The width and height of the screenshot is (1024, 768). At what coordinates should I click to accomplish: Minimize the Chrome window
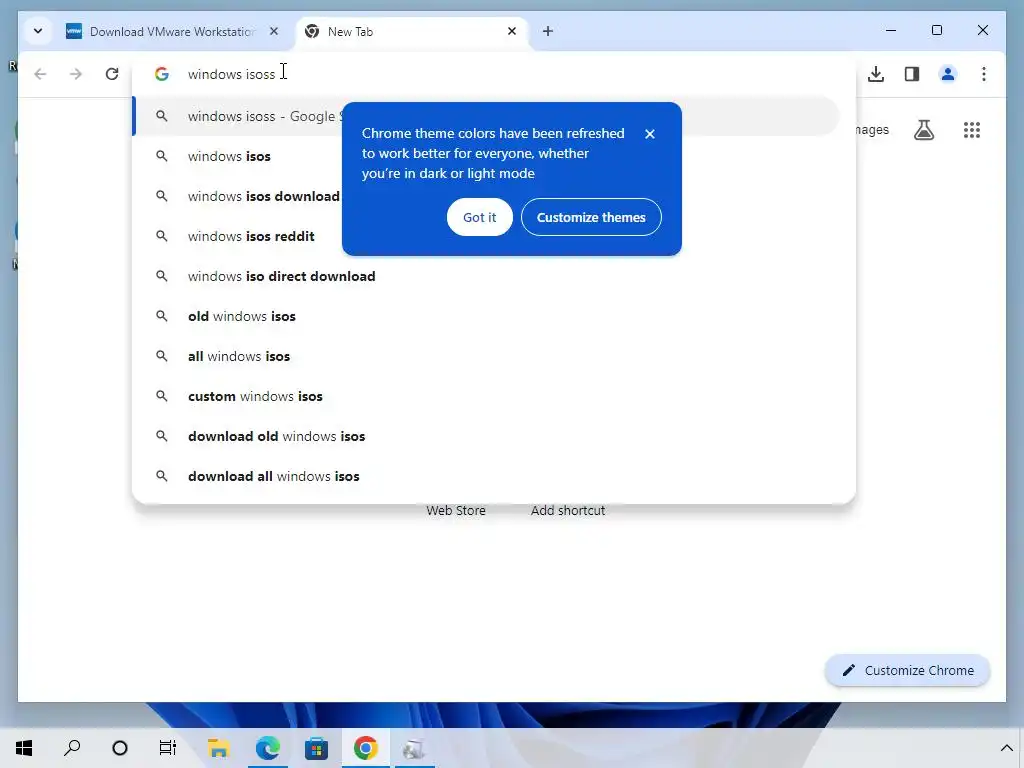tap(891, 30)
